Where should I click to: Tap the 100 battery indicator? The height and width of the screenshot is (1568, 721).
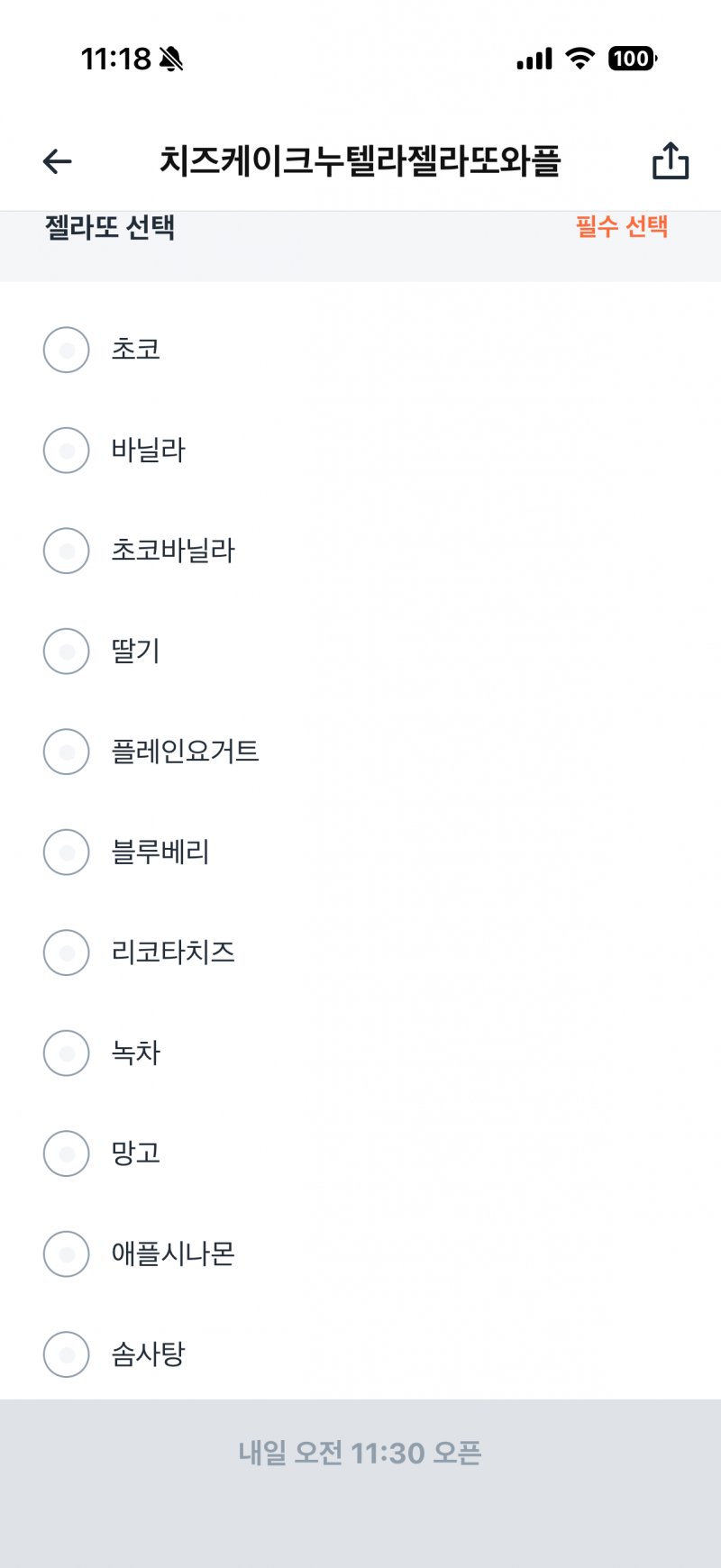pos(632,57)
